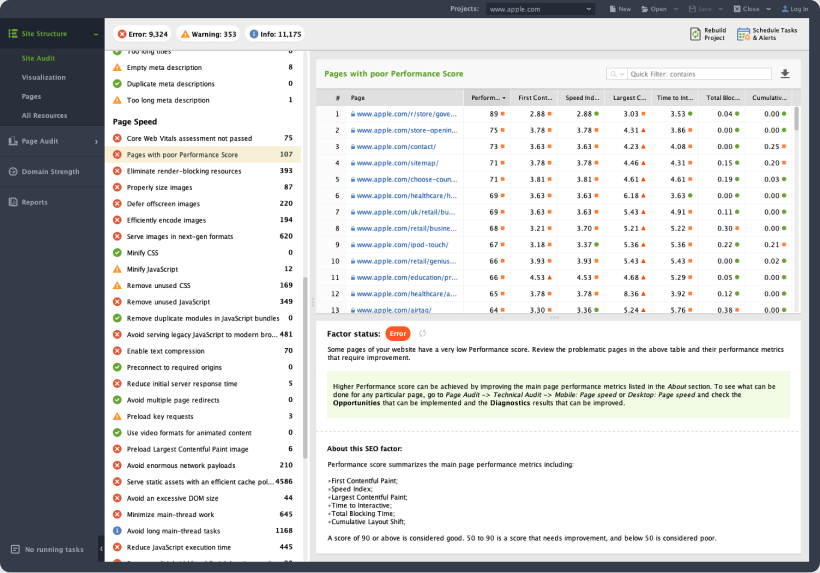Select Enable text compression factor
The width and height of the screenshot is (820, 573).
coord(204,351)
